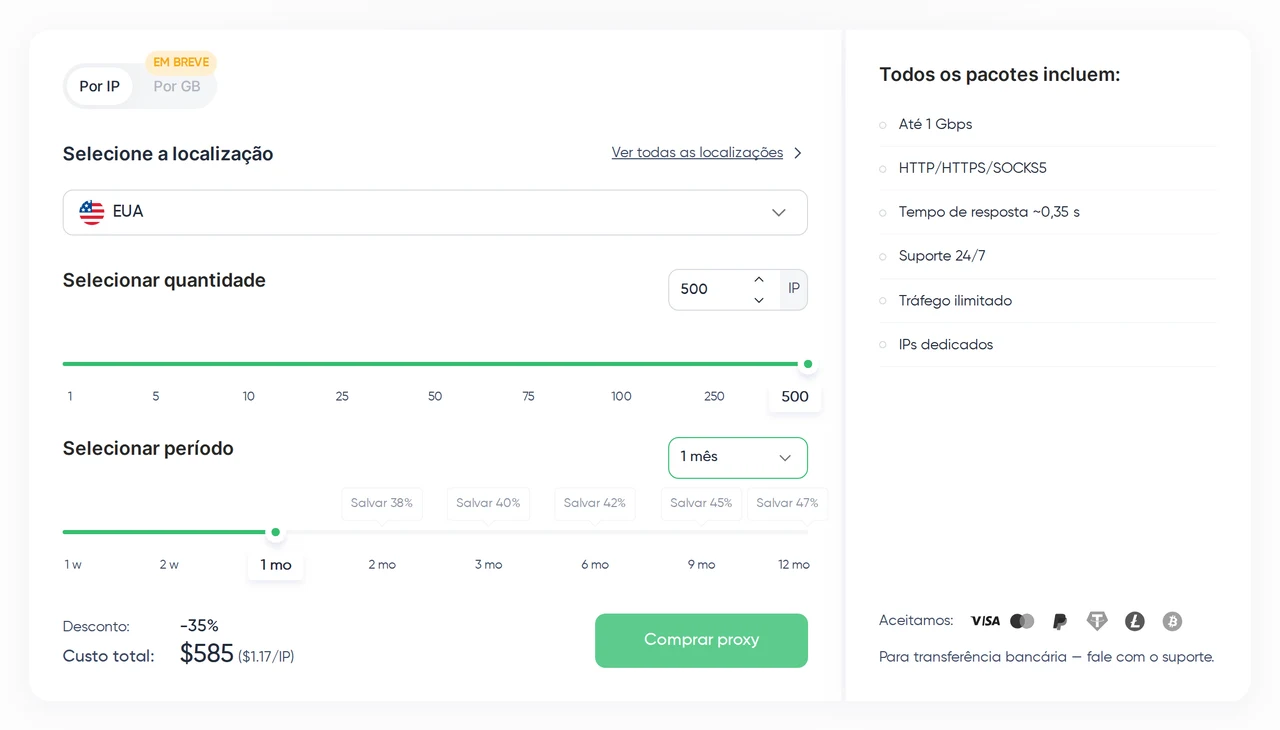Screen dimensions: 1280x730
Task: Choose the 1 mo period
Action: (x=276, y=565)
